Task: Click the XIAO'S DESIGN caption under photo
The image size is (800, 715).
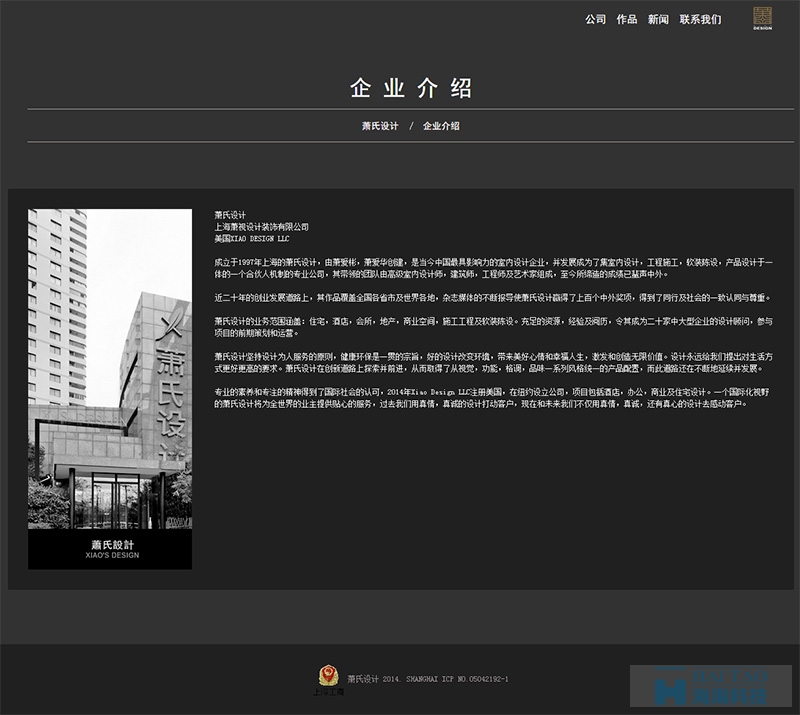Action: coord(112,555)
